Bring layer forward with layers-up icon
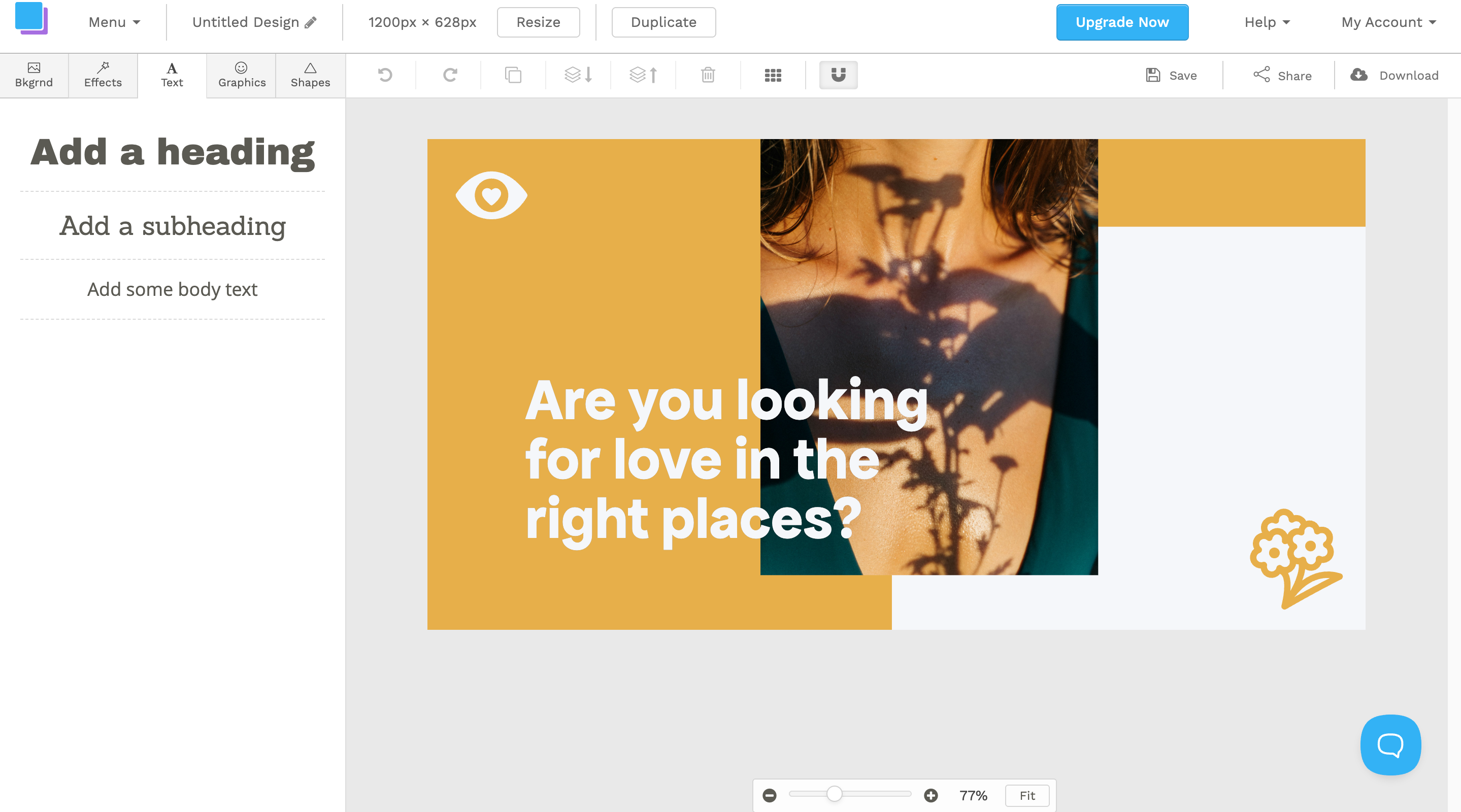Screen dimensions: 1461x812 click(643, 75)
